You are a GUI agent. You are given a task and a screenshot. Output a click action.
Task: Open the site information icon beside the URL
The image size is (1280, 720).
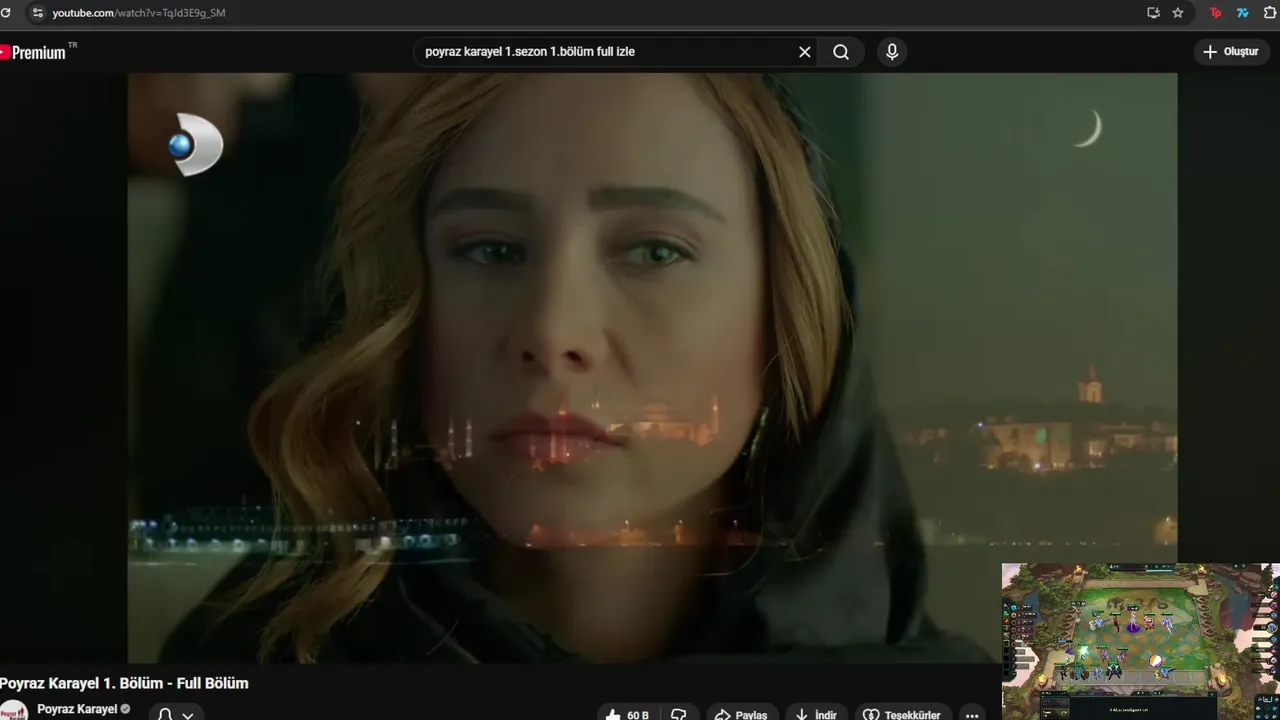tap(38, 13)
